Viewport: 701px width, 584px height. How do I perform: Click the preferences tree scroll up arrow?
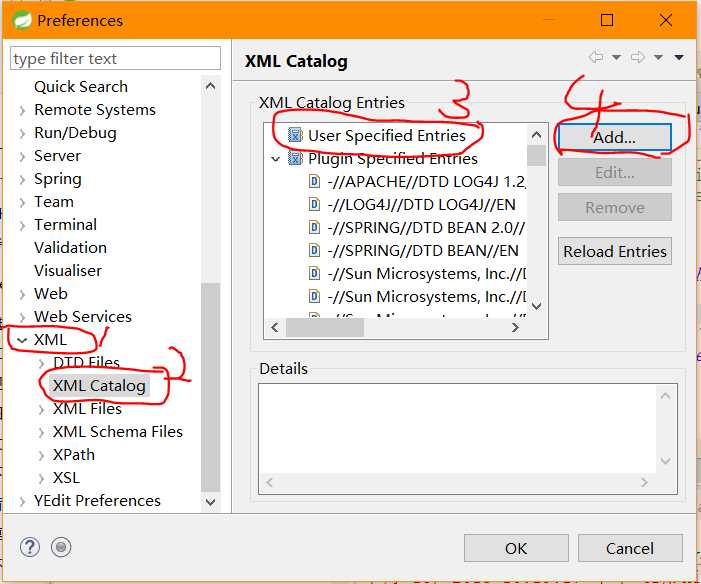tap(210, 86)
